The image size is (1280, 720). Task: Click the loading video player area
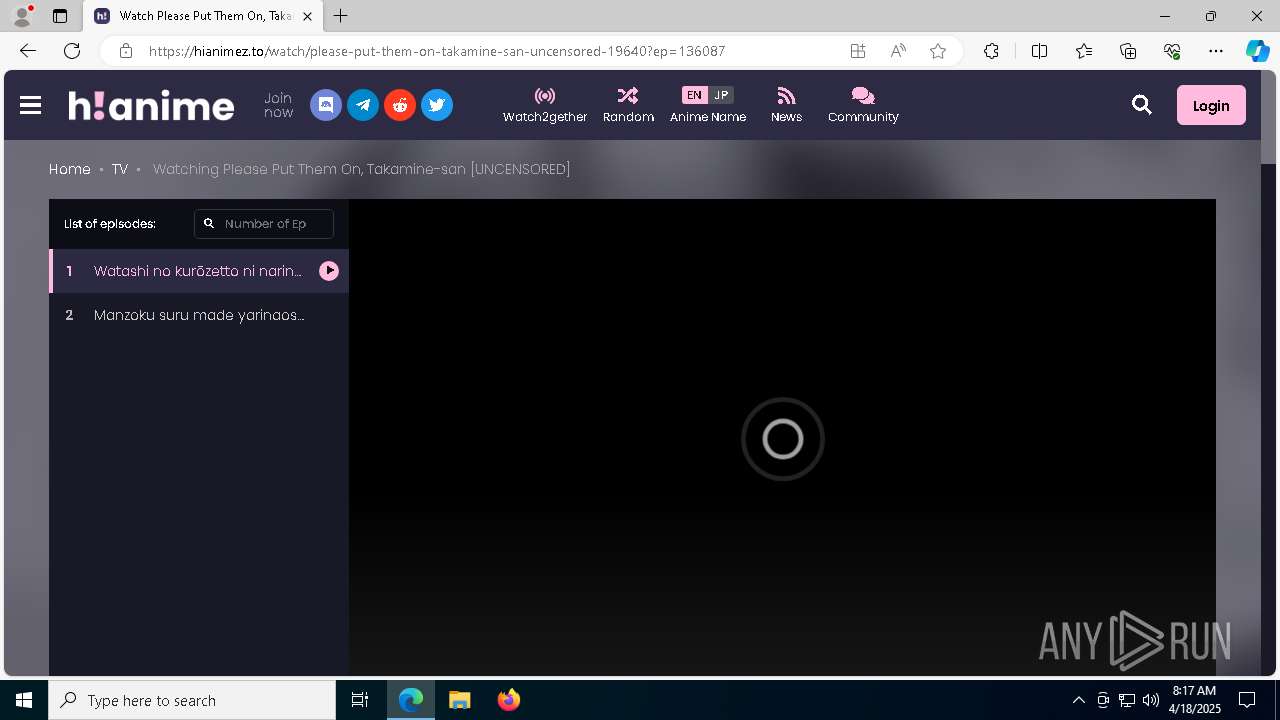tap(782, 438)
